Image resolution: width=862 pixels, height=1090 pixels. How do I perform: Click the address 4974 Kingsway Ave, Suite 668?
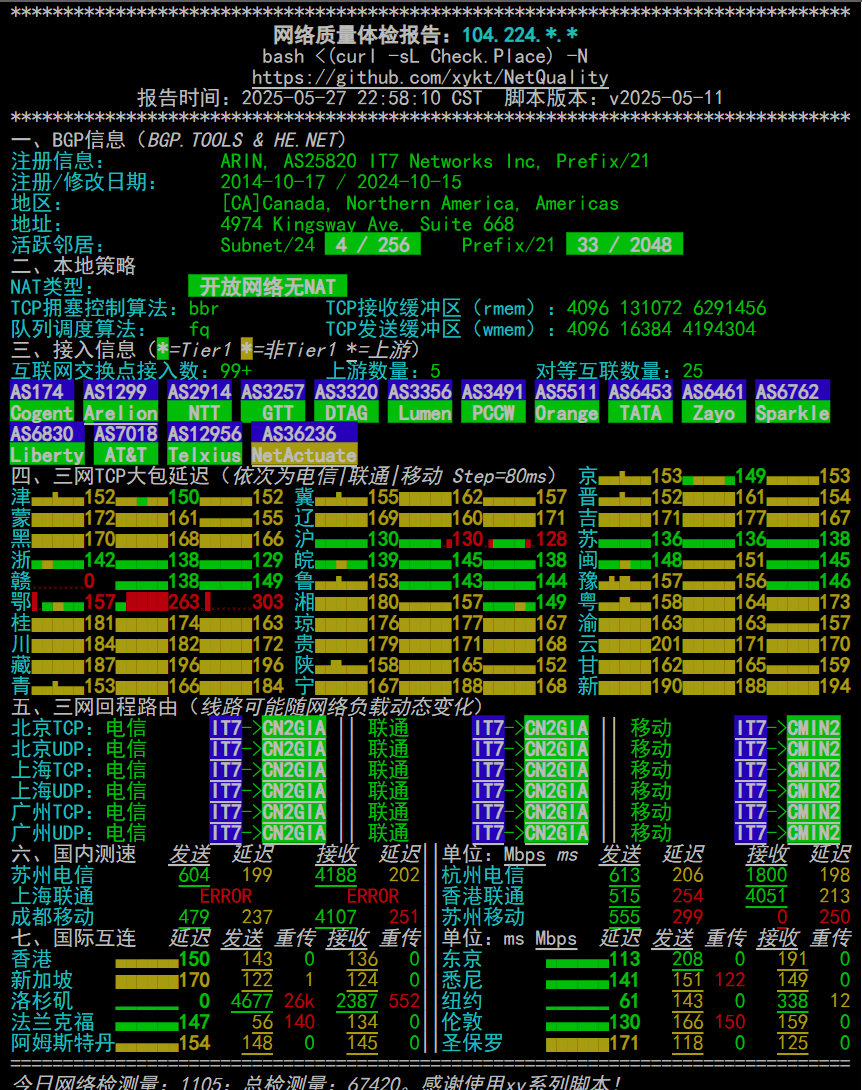[x=367, y=225]
